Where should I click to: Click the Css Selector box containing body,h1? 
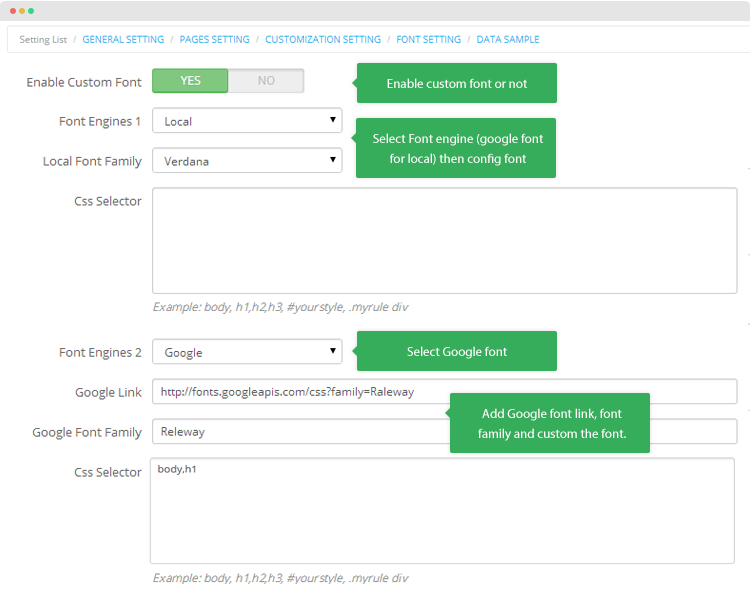click(442, 511)
